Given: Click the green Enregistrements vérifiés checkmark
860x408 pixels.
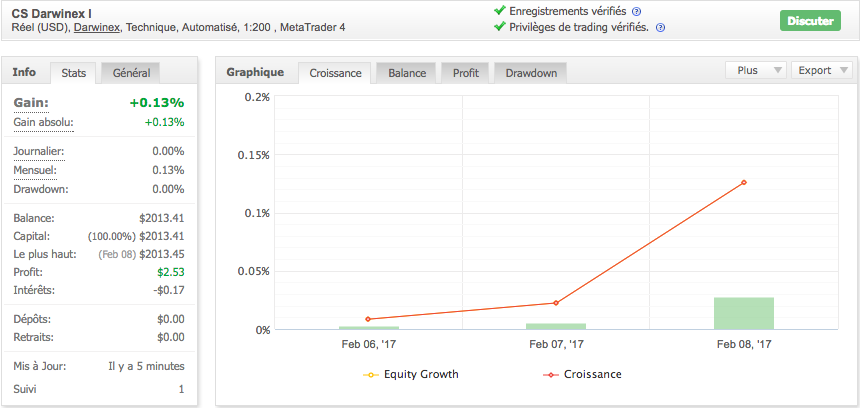Looking at the screenshot, I should [x=500, y=10].
